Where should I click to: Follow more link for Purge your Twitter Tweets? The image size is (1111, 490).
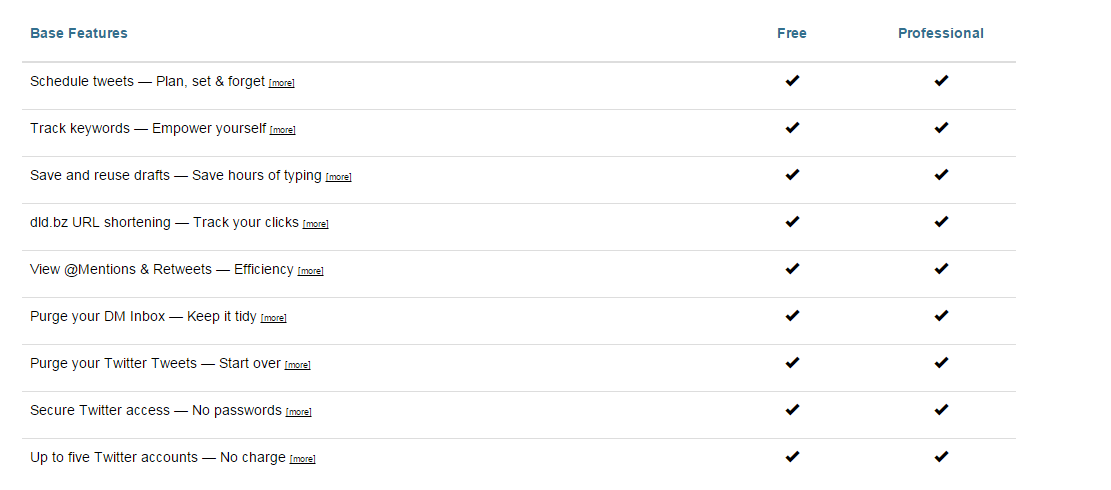tap(298, 365)
